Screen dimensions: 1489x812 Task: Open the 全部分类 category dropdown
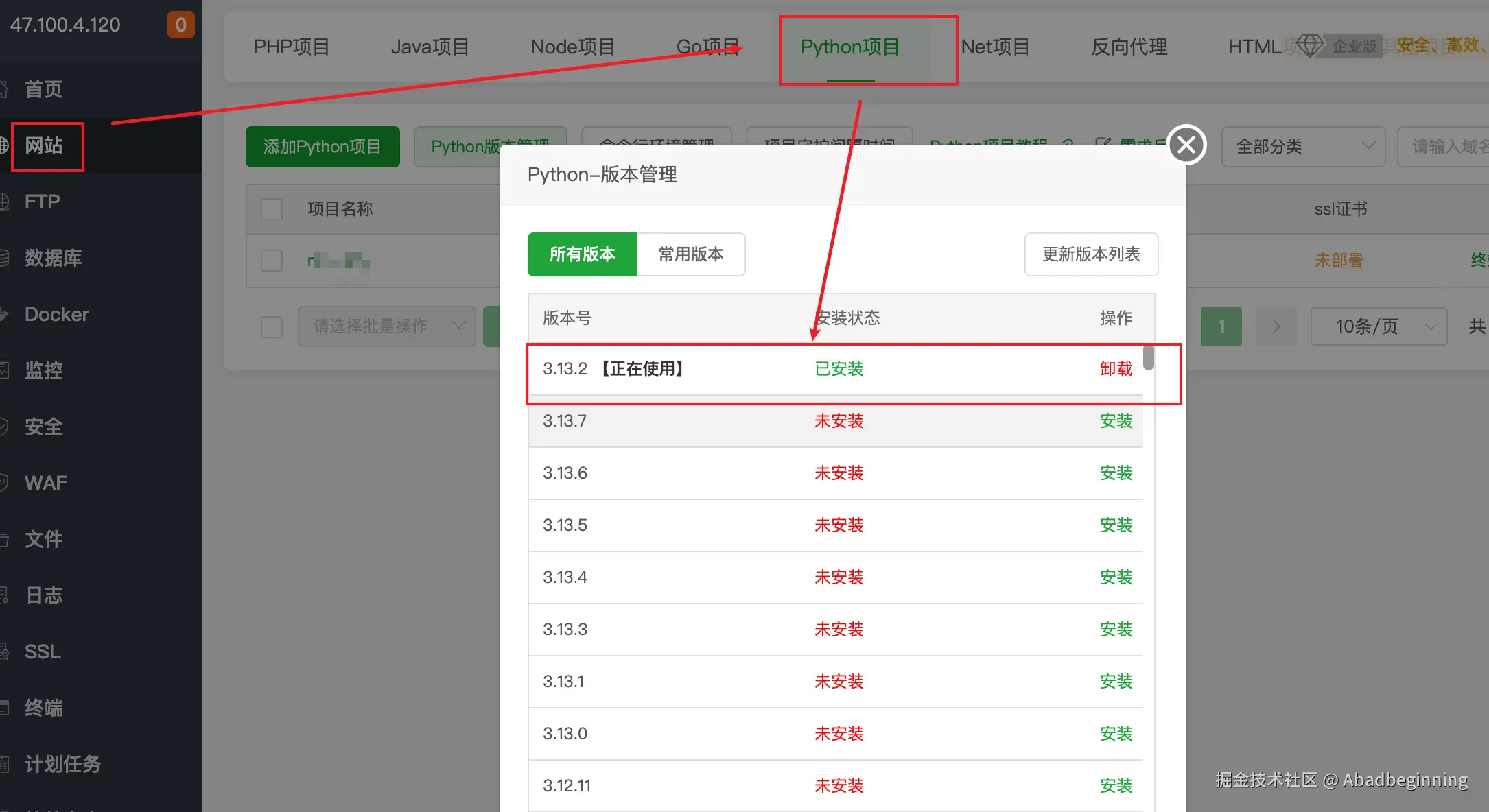point(1302,146)
